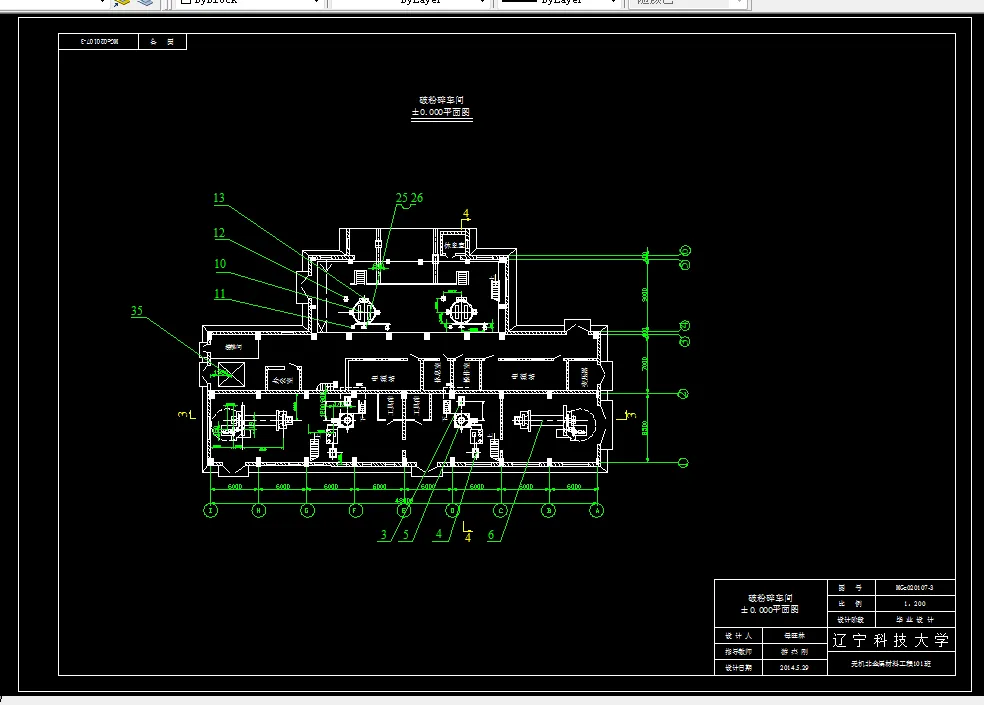
Task: Open the ByBlock color dropdown
Action: coord(249,3)
